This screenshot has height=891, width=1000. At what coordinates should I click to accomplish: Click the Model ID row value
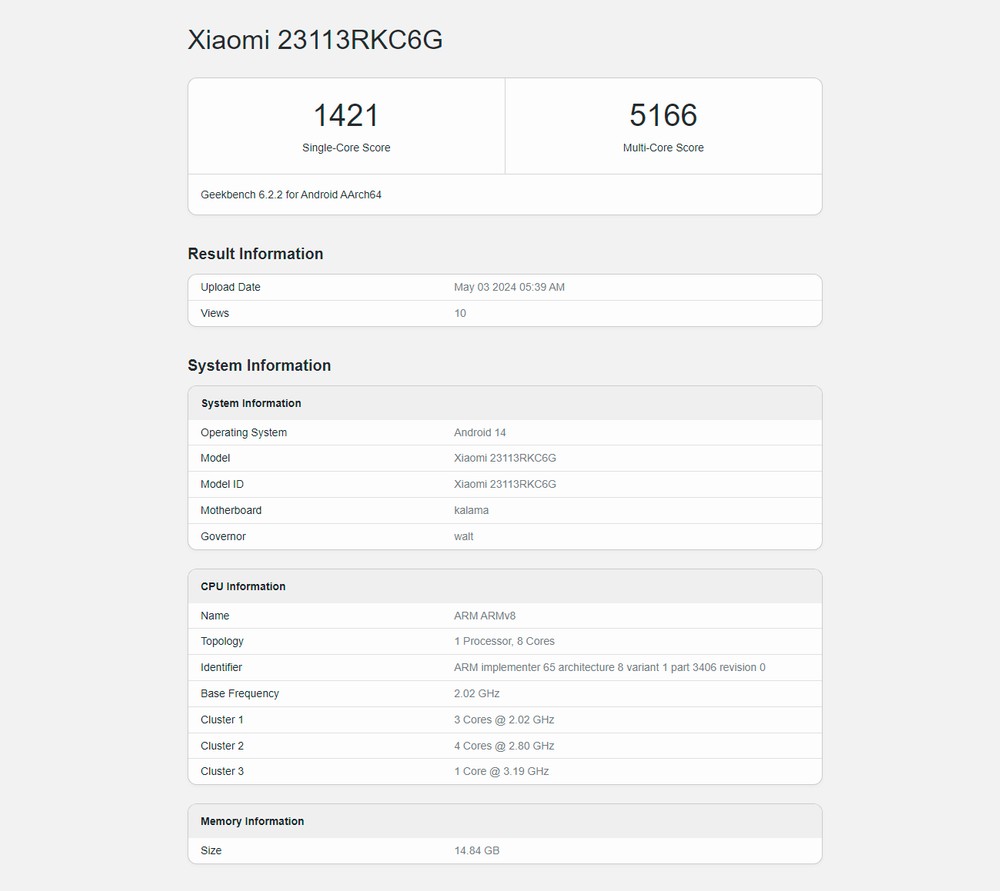click(x=505, y=484)
